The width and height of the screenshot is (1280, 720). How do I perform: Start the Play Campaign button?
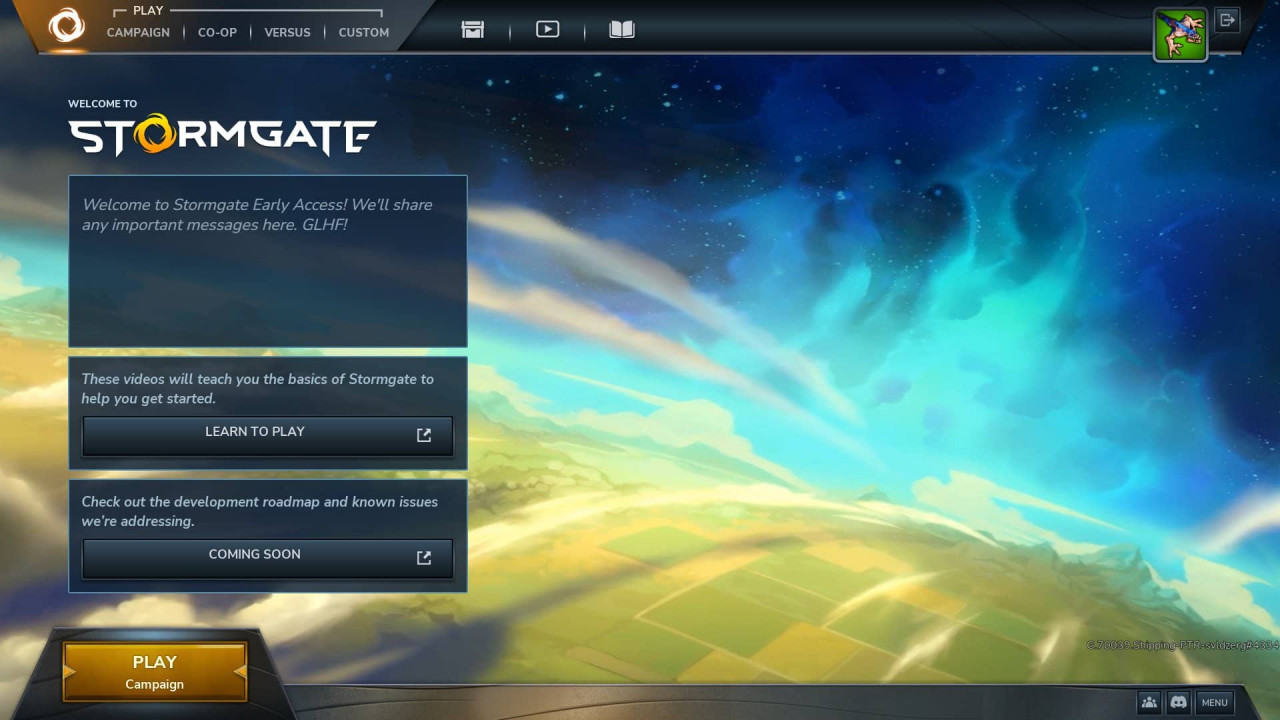coord(155,672)
